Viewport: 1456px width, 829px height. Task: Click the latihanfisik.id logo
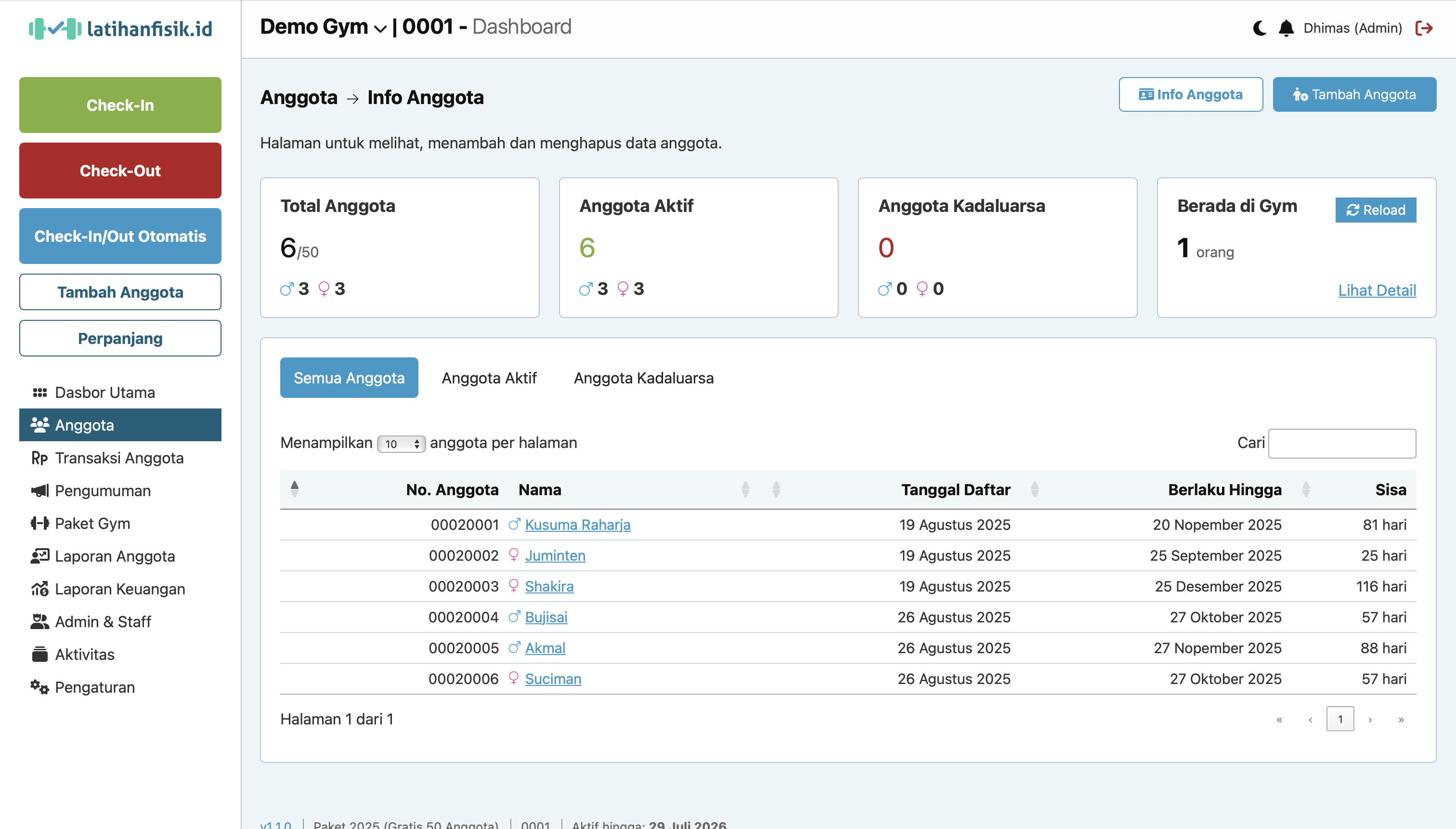coord(120,28)
